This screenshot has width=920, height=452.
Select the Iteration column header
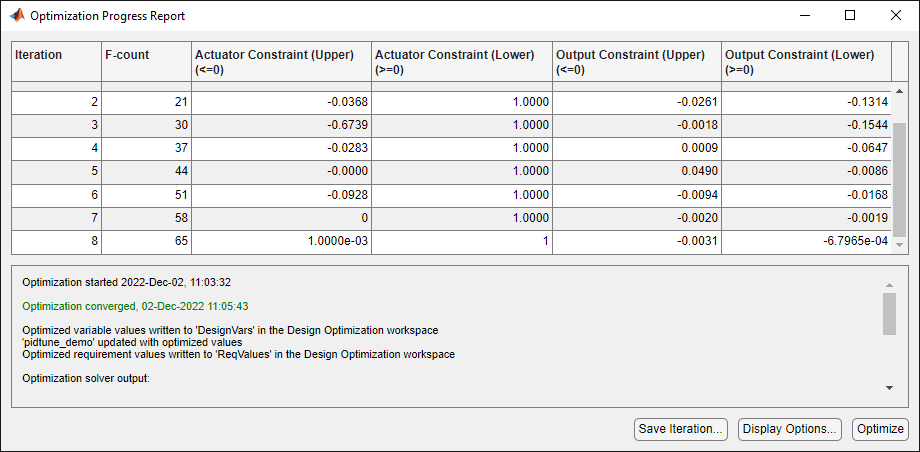pos(57,61)
